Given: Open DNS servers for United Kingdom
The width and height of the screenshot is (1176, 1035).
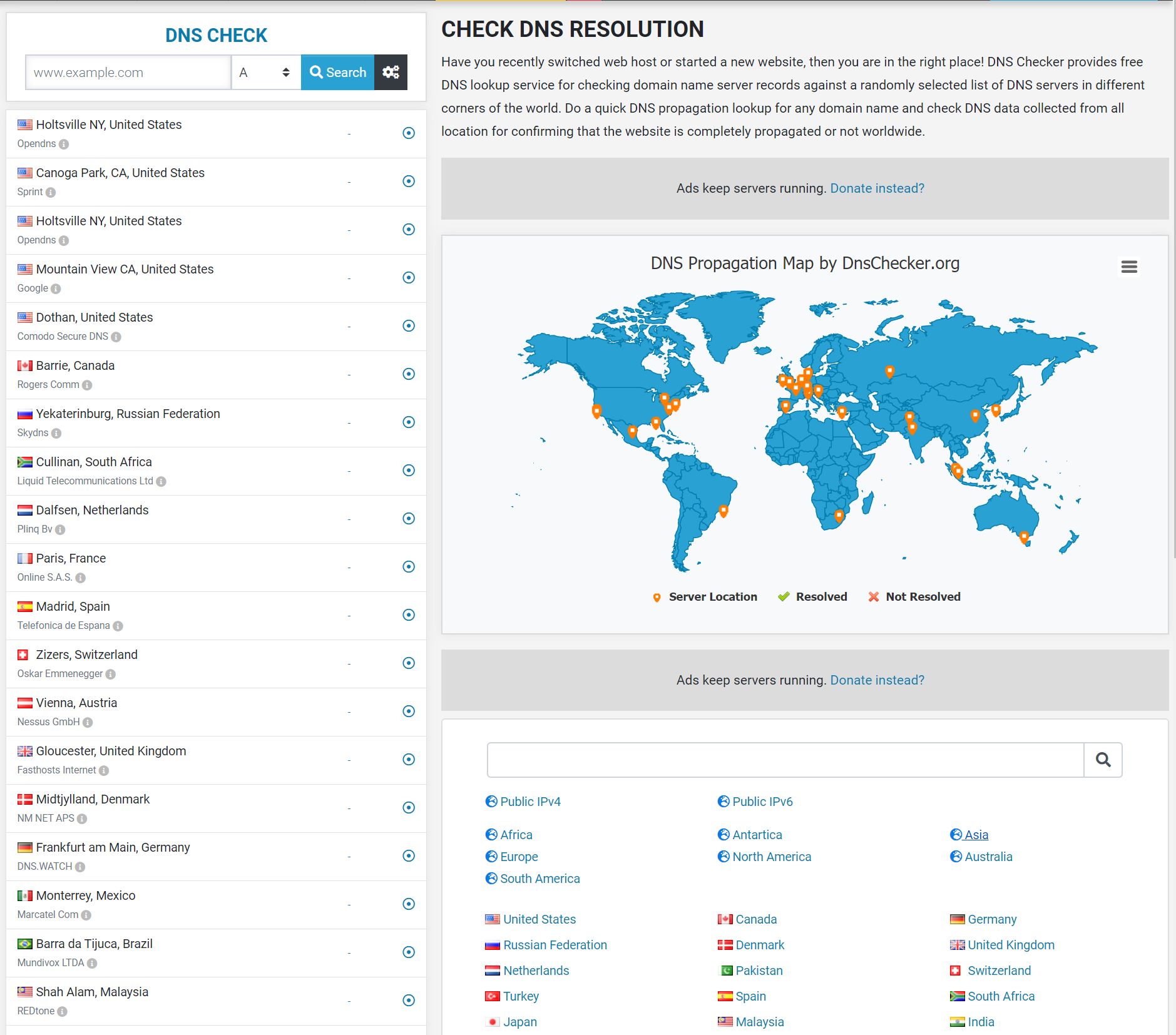Looking at the screenshot, I should pyautogui.click(x=1010, y=944).
